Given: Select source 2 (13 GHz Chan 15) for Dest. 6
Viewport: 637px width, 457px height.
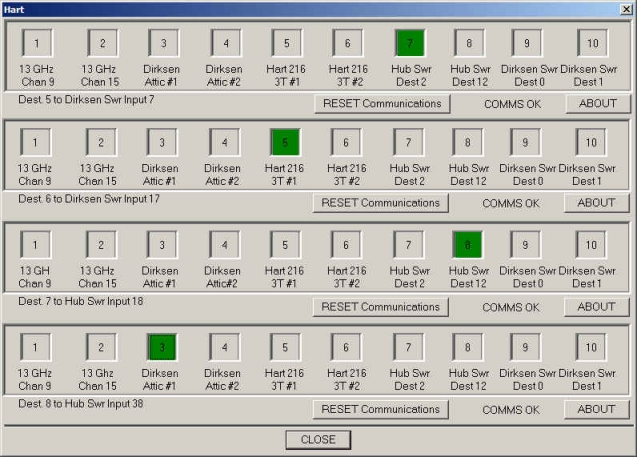Looking at the screenshot, I should point(101,142).
